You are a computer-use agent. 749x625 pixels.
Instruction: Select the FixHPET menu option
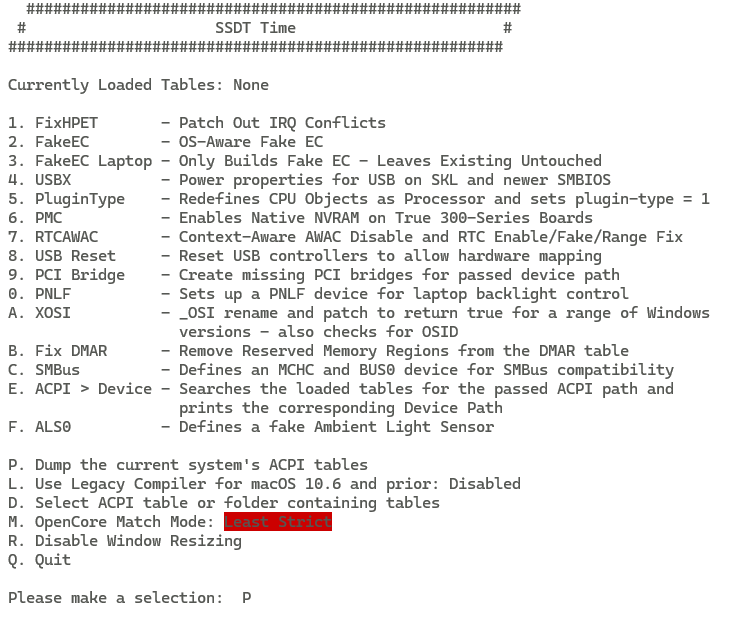197,123
